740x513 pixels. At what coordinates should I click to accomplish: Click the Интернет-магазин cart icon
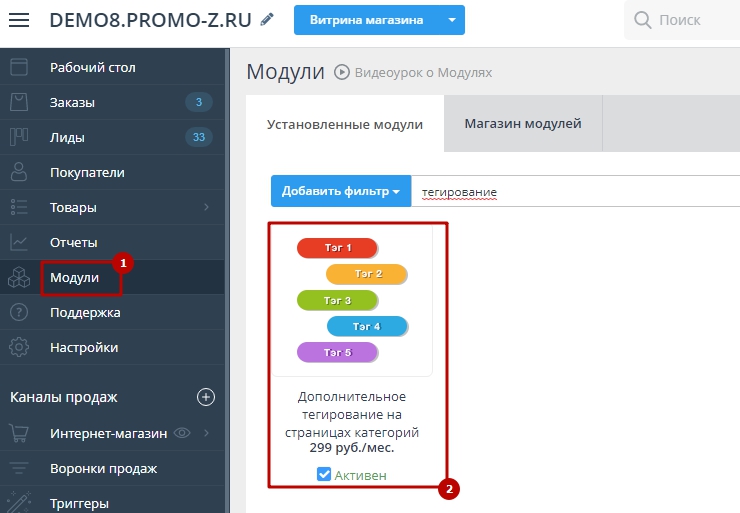[19, 433]
